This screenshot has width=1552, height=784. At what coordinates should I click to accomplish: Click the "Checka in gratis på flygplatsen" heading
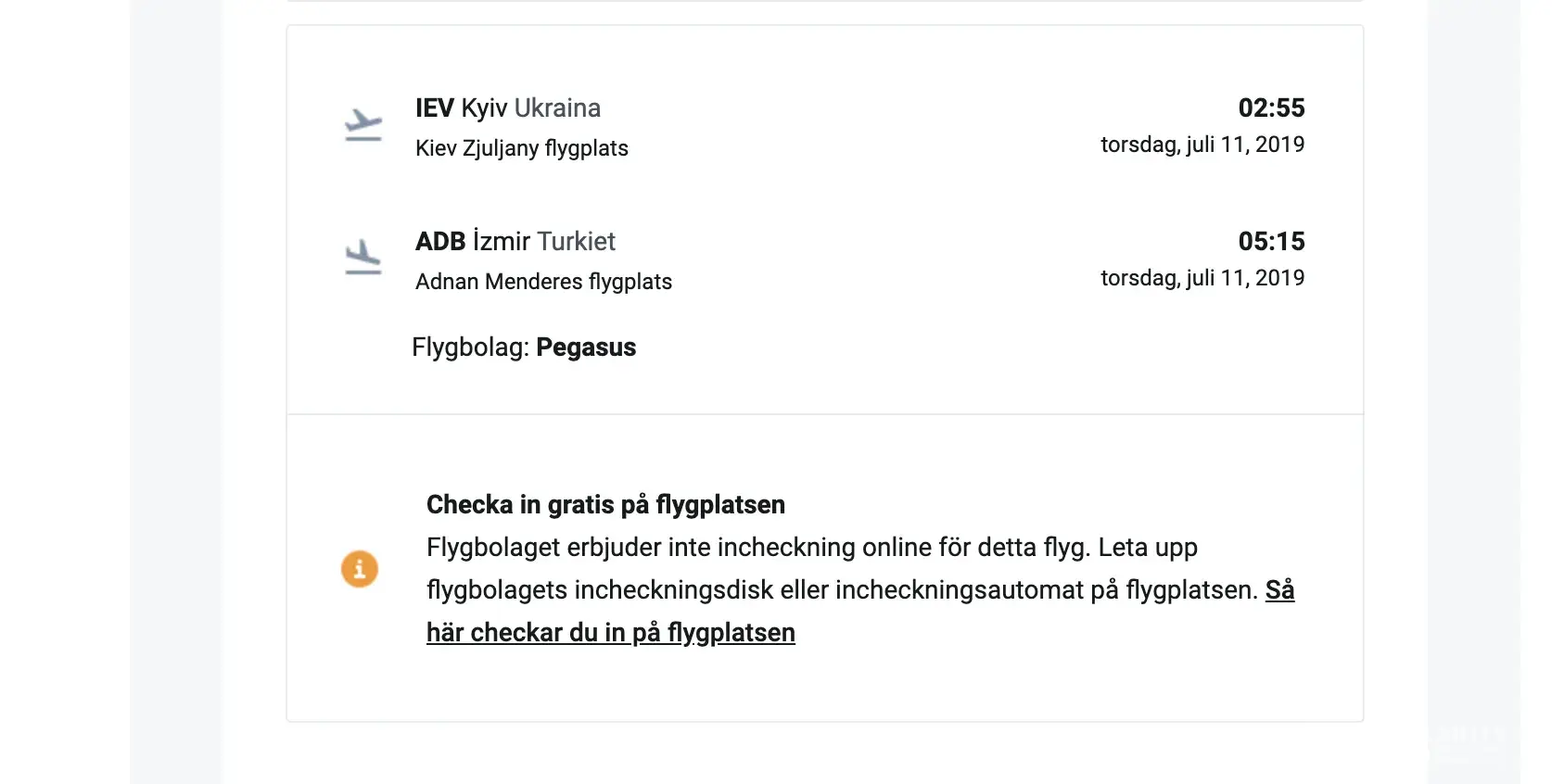coord(605,504)
